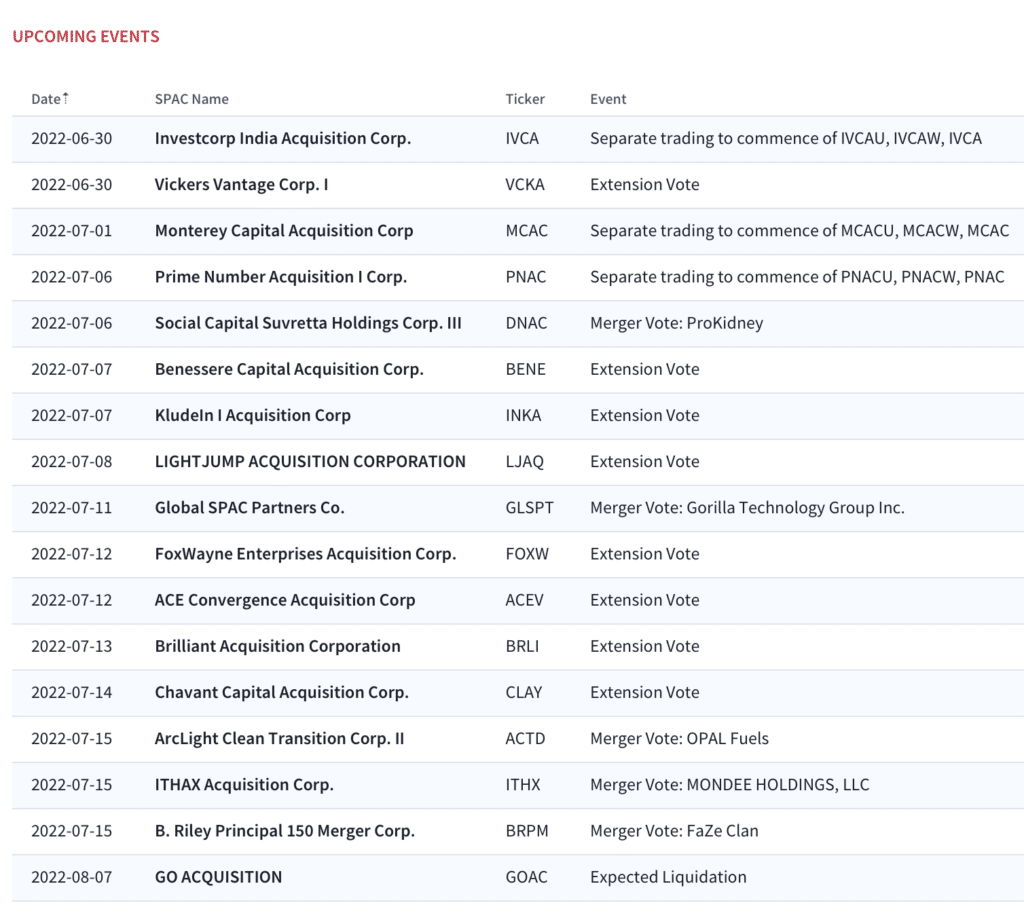
Task: Sort by the SPAC Name column header
Action: pyautogui.click(x=191, y=99)
